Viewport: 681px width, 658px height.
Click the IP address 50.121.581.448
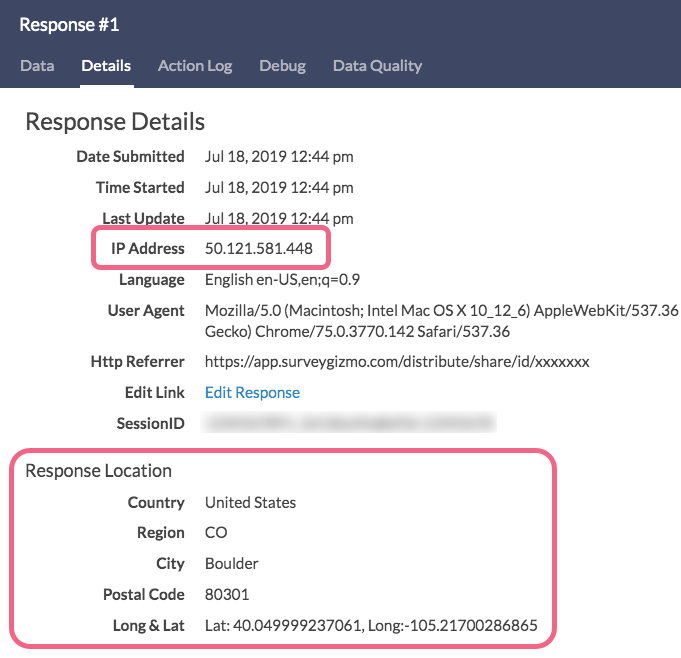coord(259,248)
